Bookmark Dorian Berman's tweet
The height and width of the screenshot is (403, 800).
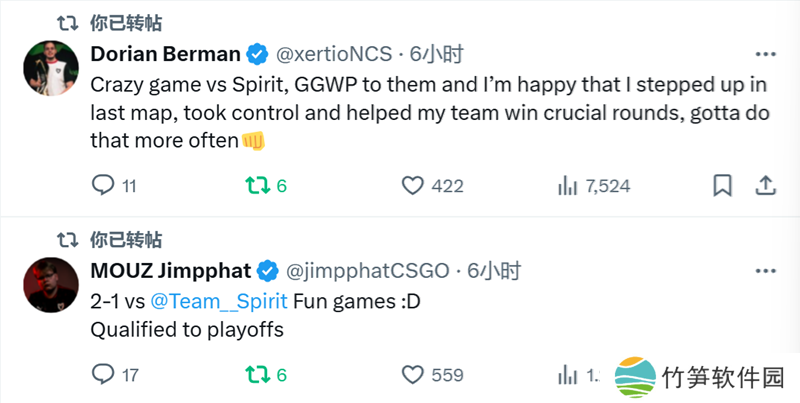(721, 185)
